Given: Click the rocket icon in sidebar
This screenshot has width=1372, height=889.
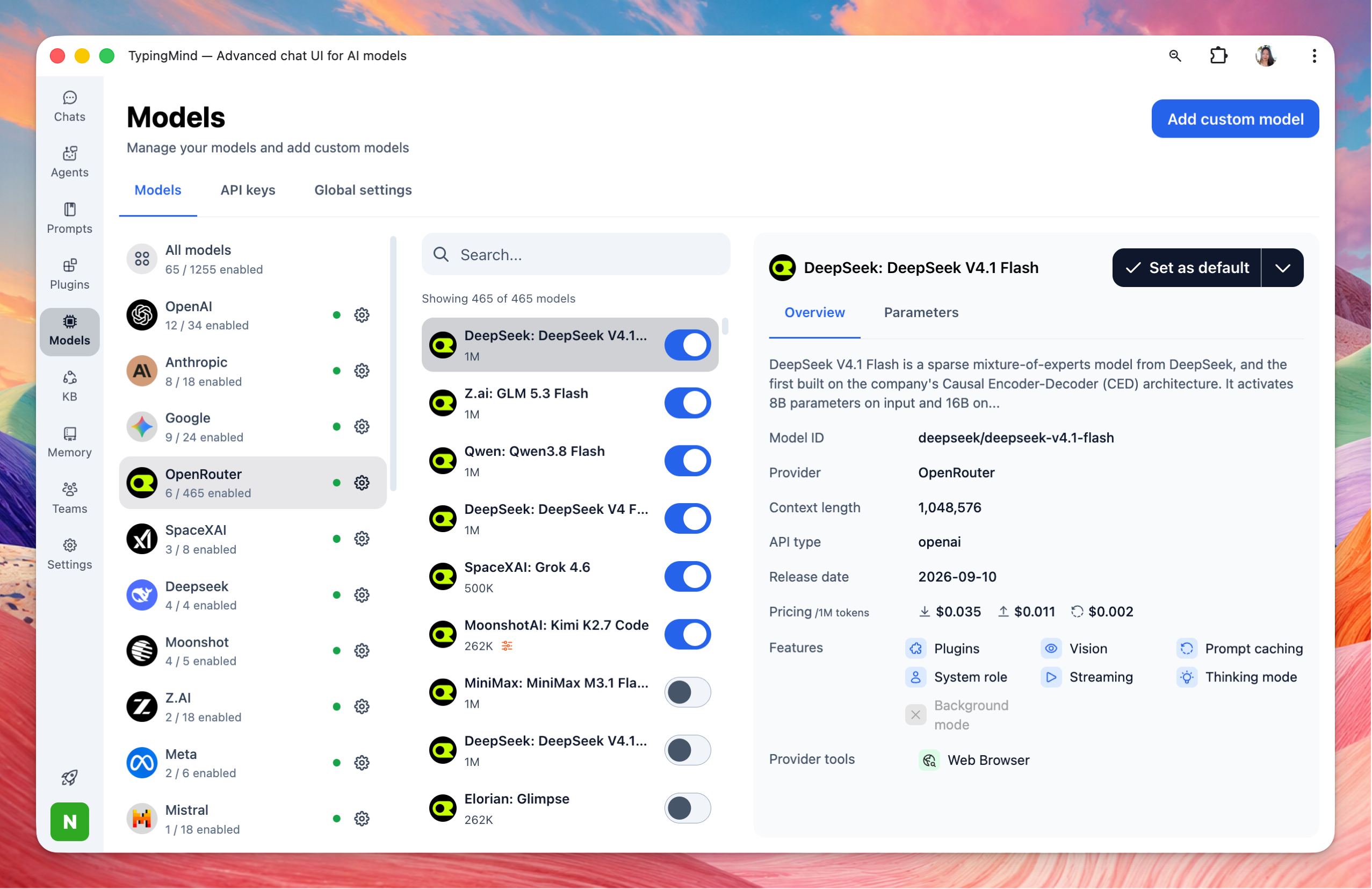Looking at the screenshot, I should click(70, 777).
